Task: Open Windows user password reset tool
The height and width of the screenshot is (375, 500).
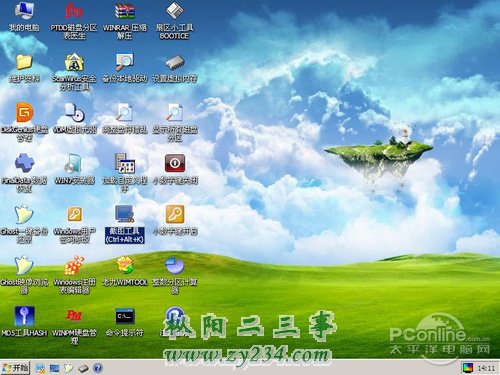Action: click(x=74, y=214)
